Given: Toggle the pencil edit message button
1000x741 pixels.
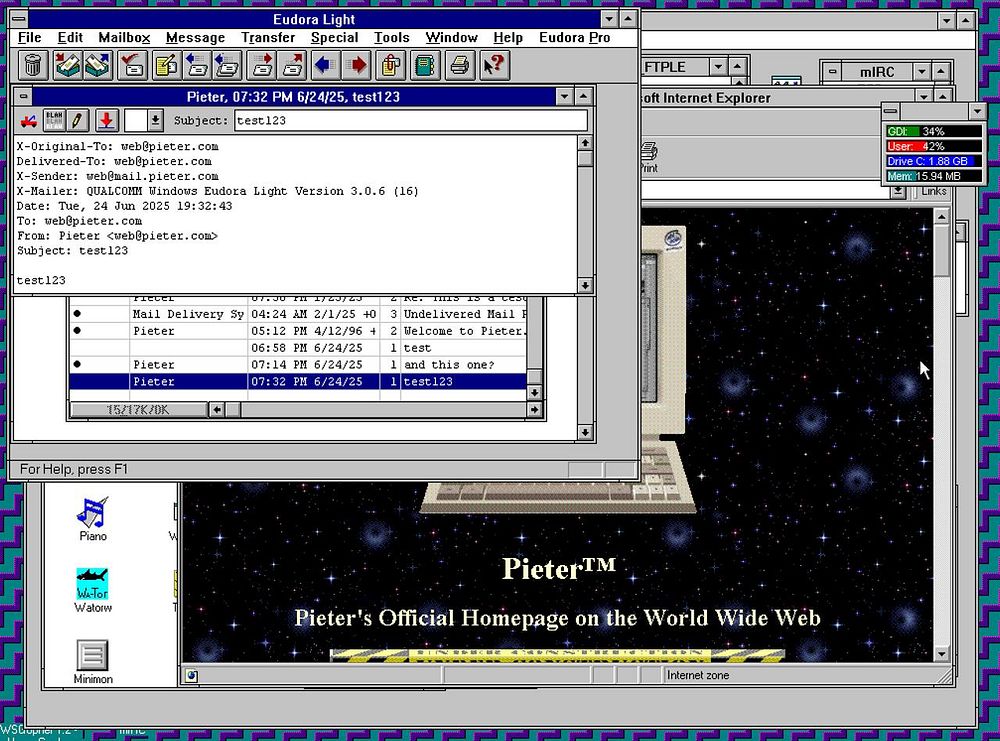Looking at the screenshot, I should 77,120.
